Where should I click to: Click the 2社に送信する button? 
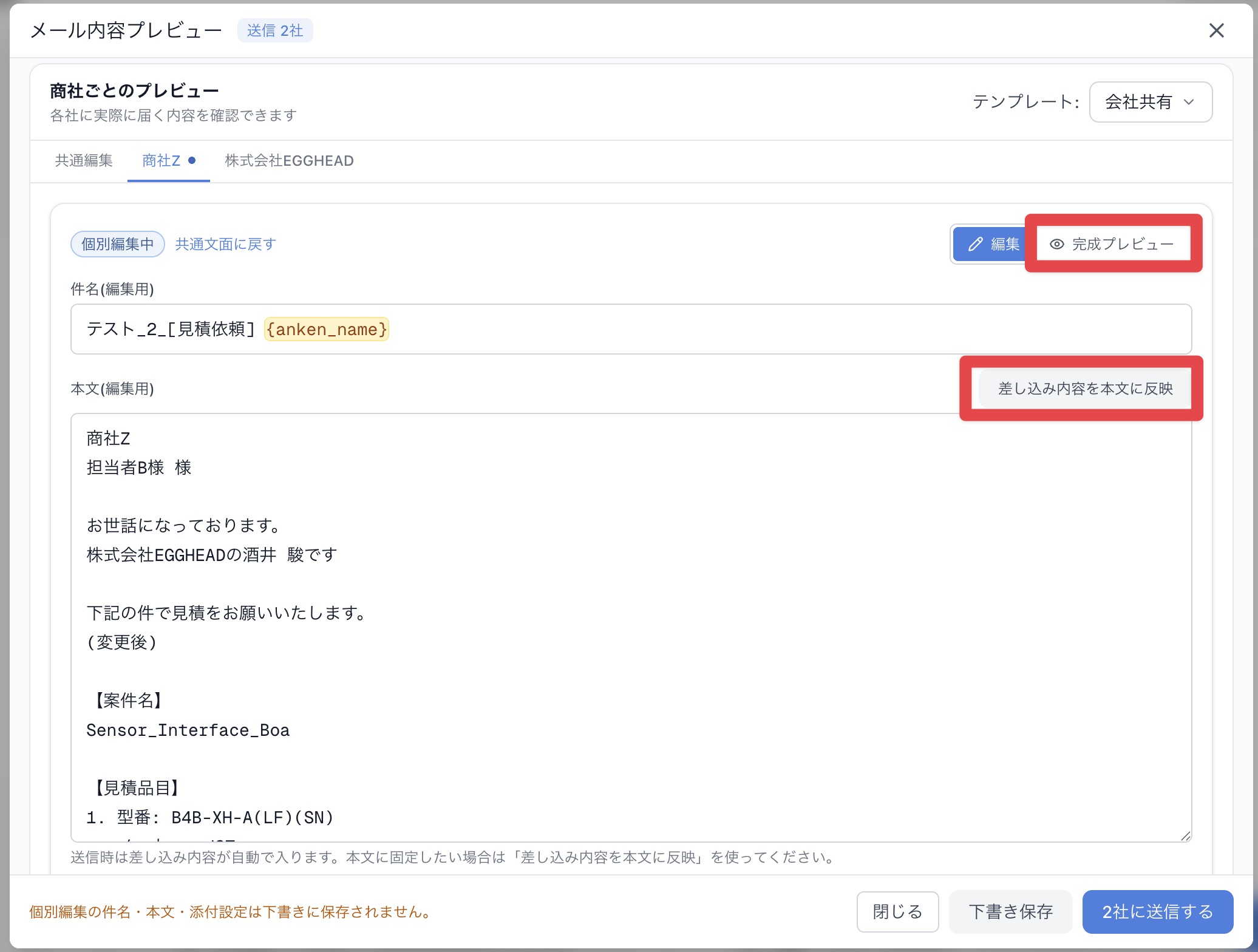click(x=1157, y=911)
